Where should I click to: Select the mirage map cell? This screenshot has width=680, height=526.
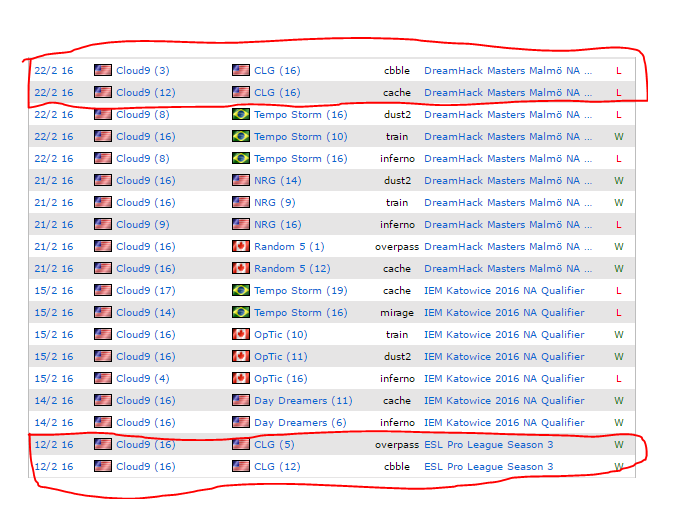(397, 313)
